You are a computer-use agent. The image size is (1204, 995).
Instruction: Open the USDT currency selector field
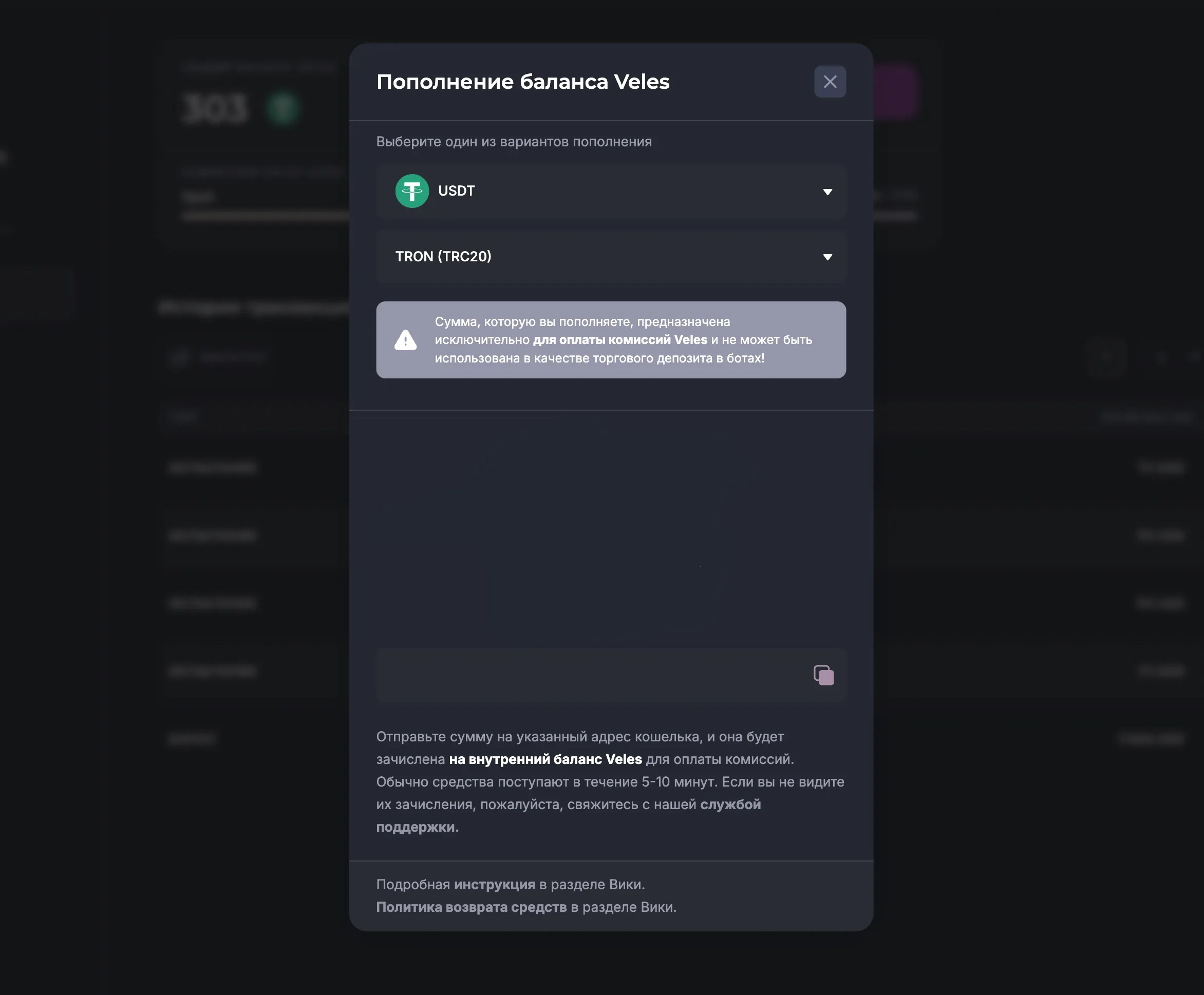(610, 191)
